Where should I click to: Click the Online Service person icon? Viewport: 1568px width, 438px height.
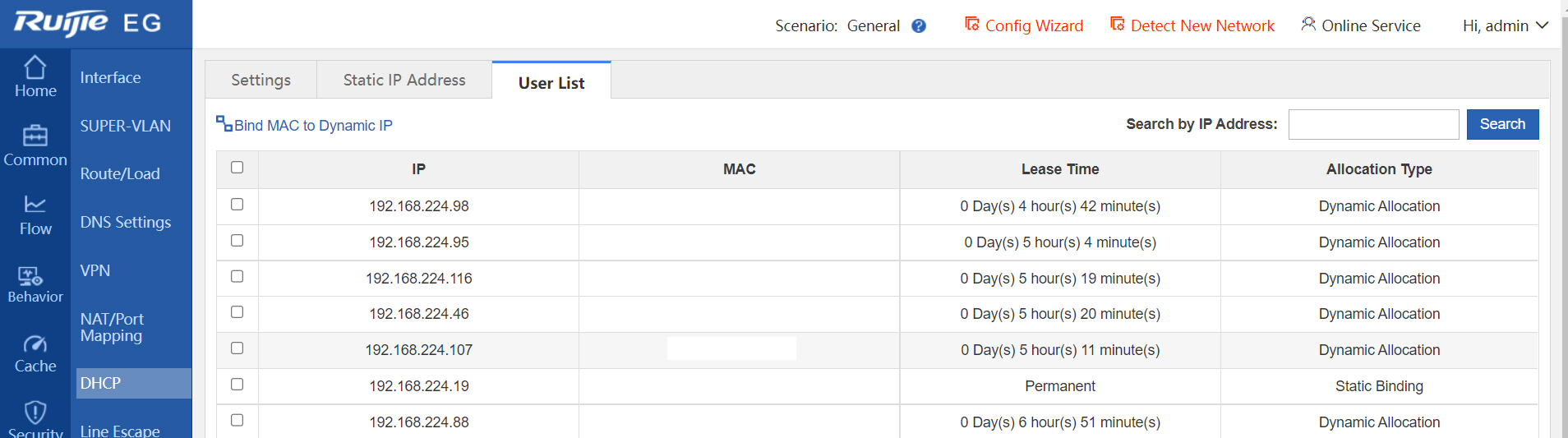coord(1308,25)
